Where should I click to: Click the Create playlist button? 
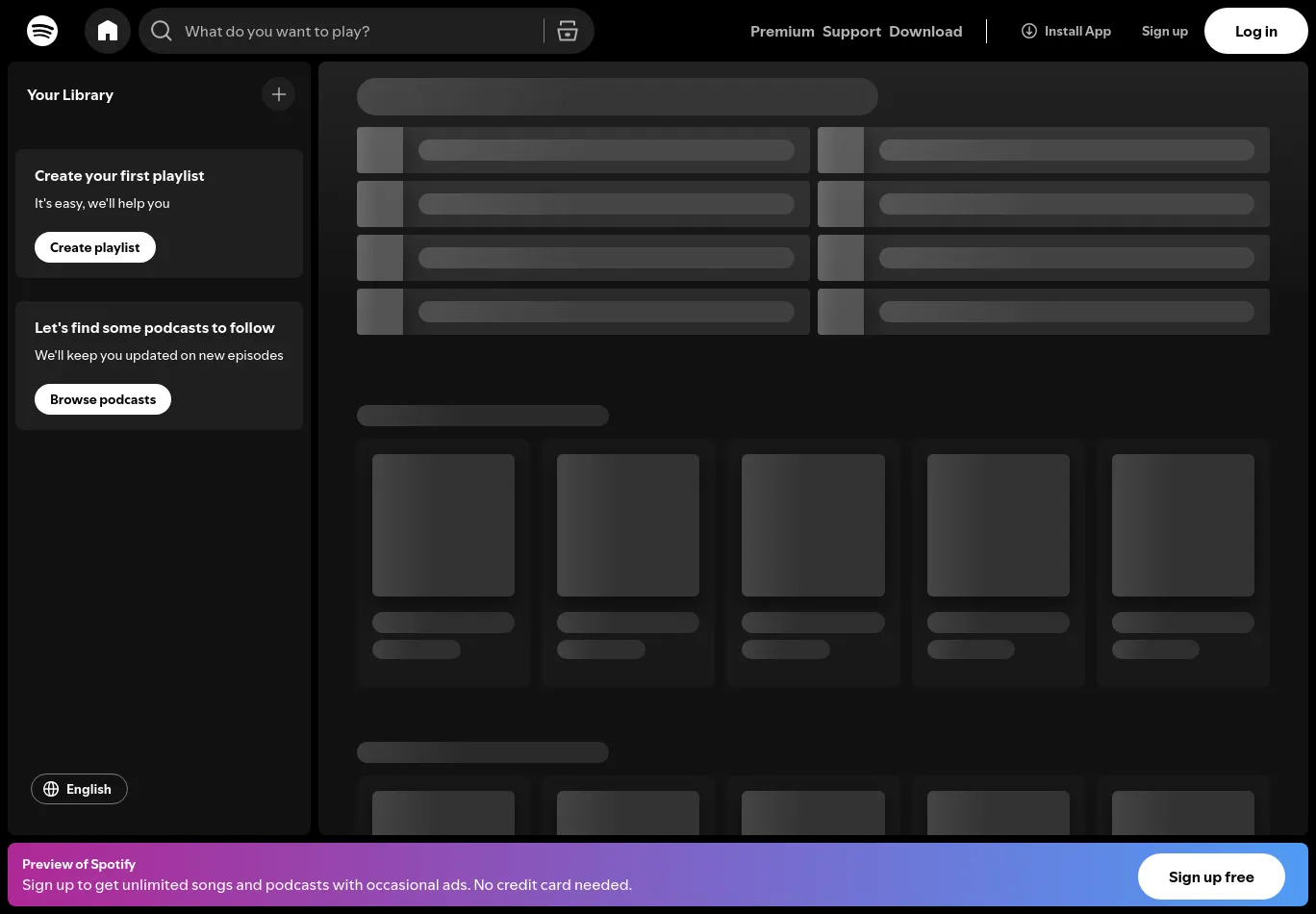pos(95,247)
